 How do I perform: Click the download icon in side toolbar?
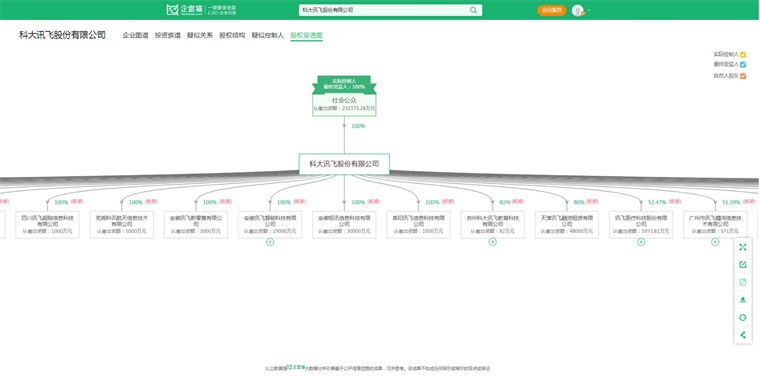(743, 299)
